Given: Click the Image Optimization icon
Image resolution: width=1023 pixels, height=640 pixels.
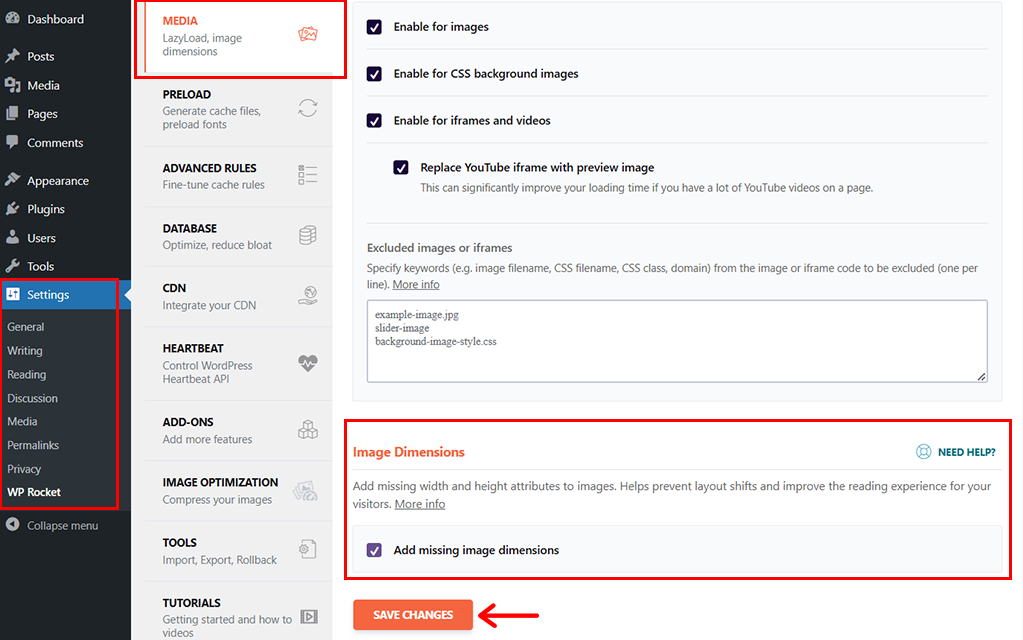Looking at the screenshot, I should (x=305, y=491).
